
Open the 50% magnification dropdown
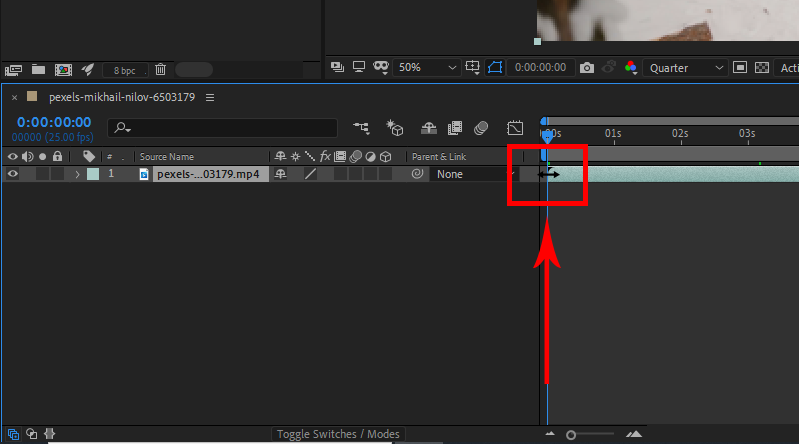pos(428,68)
